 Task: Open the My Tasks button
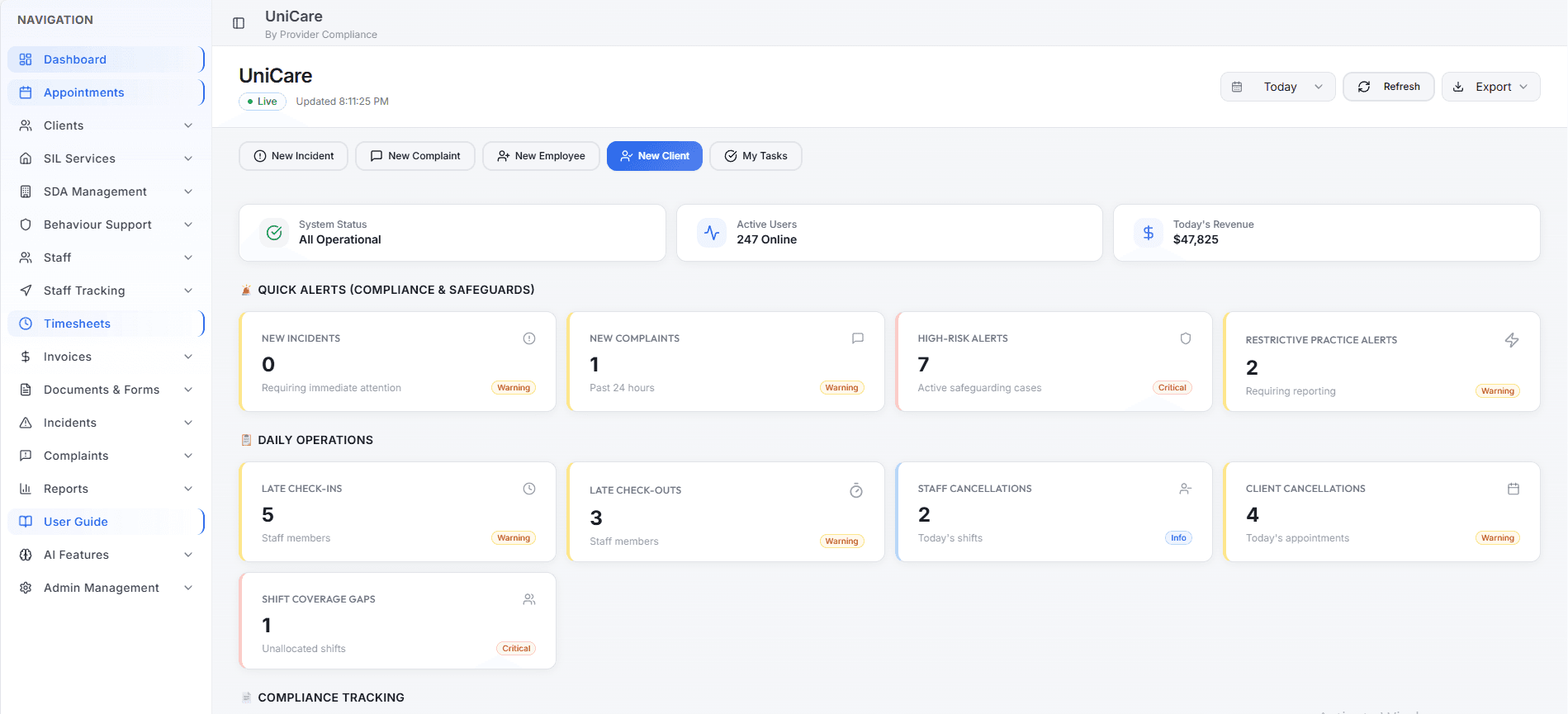coord(756,156)
